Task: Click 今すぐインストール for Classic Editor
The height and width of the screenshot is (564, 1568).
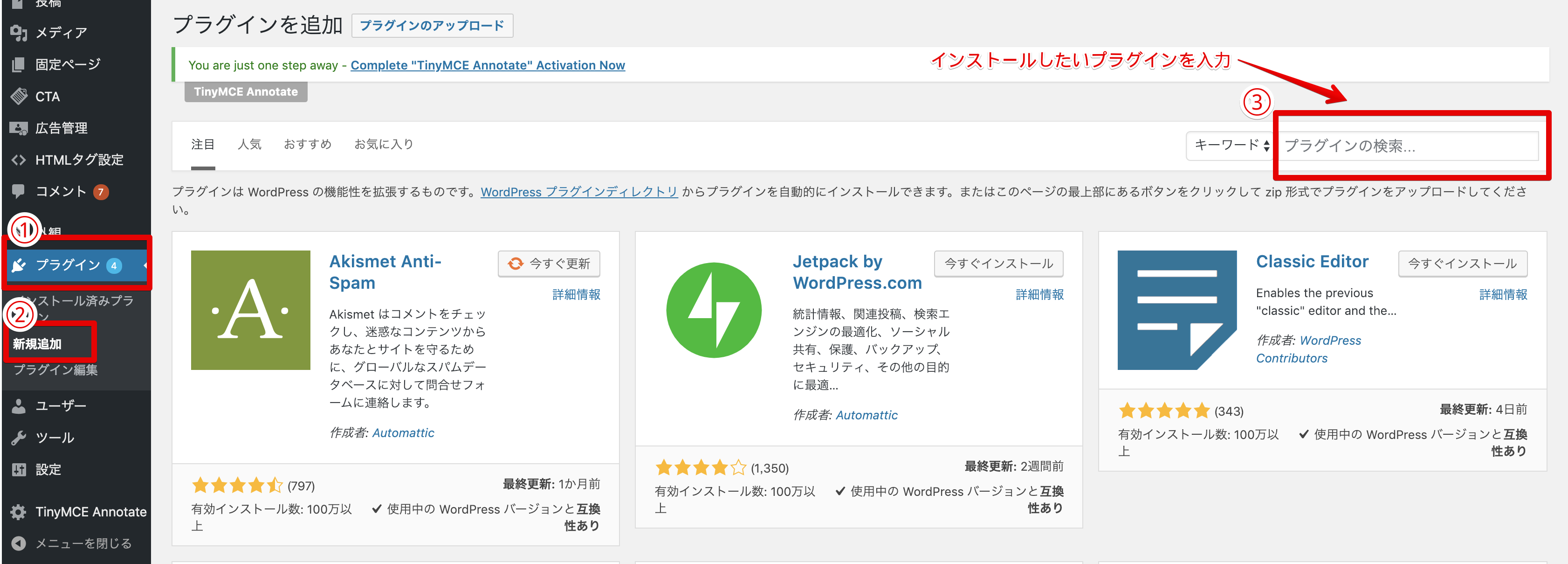Action: (x=1462, y=264)
